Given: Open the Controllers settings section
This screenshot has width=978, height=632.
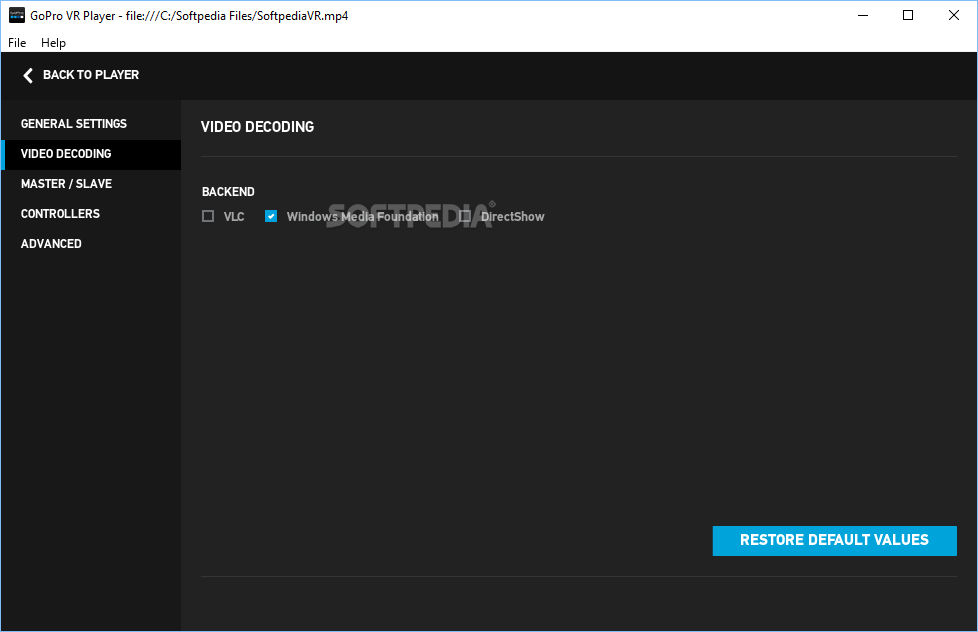Looking at the screenshot, I should click(x=92, y=214).
